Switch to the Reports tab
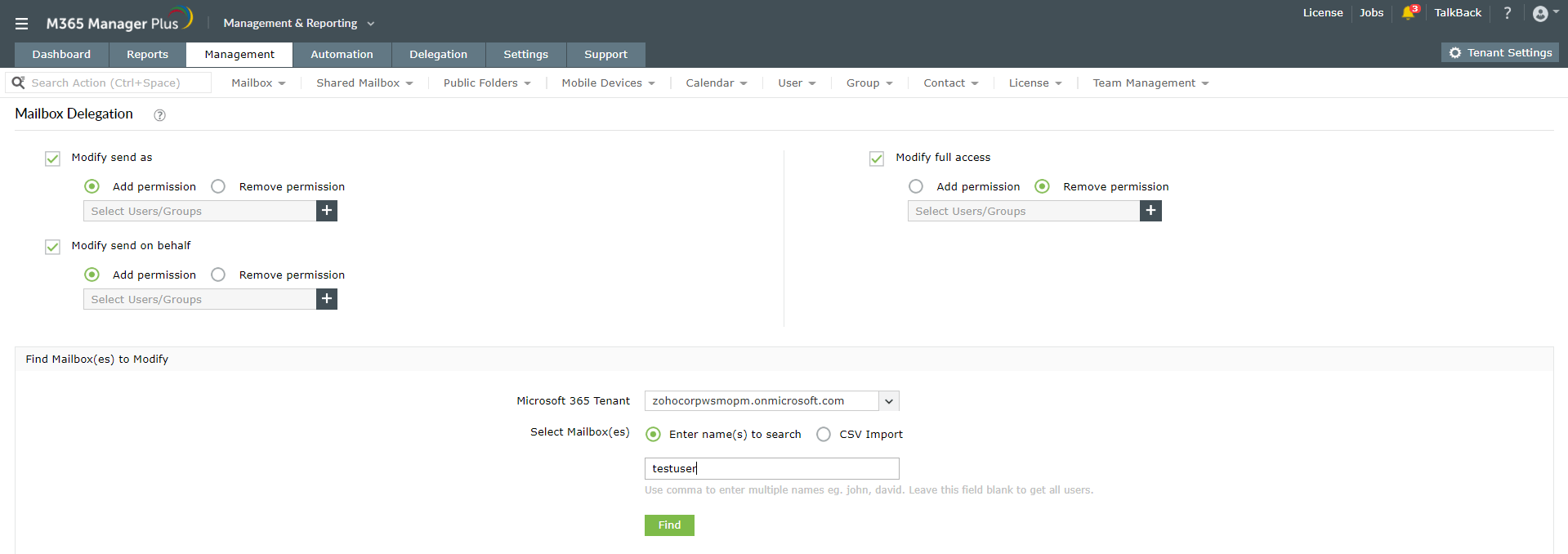Image resolution: width=1568 pixels, height=554 pixels. (147, 55)
